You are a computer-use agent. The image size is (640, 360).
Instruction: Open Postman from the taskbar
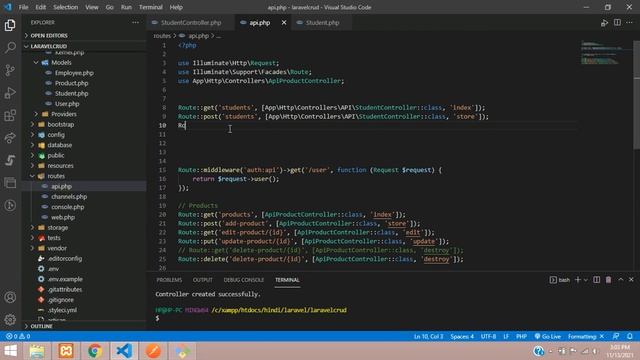[x=153, y=351]
